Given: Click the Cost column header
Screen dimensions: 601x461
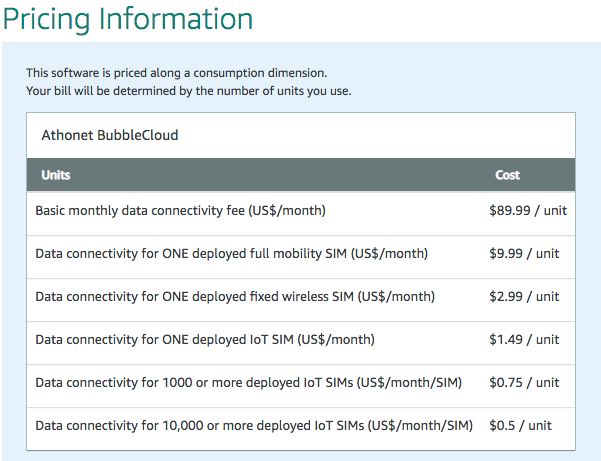Looking at the screenshot, I should point(507,175).
